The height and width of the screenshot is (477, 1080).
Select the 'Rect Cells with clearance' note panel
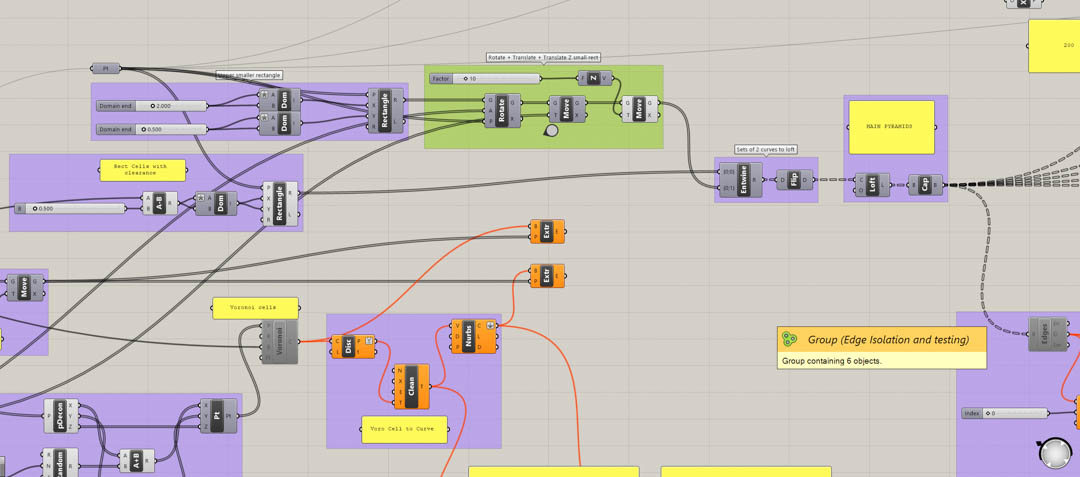[x=142, y=170]
